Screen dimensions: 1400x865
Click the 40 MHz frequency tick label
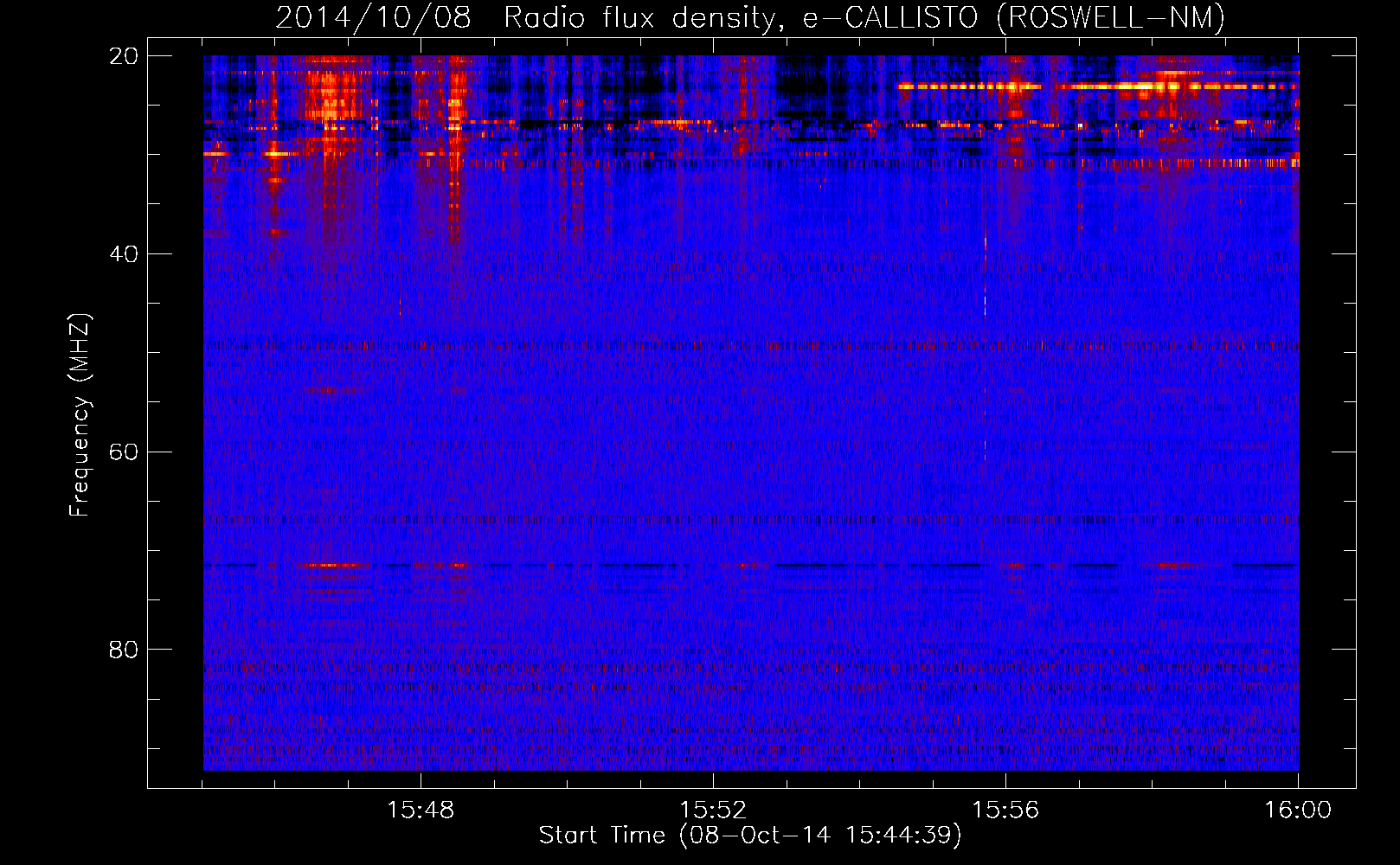point(124,254)
